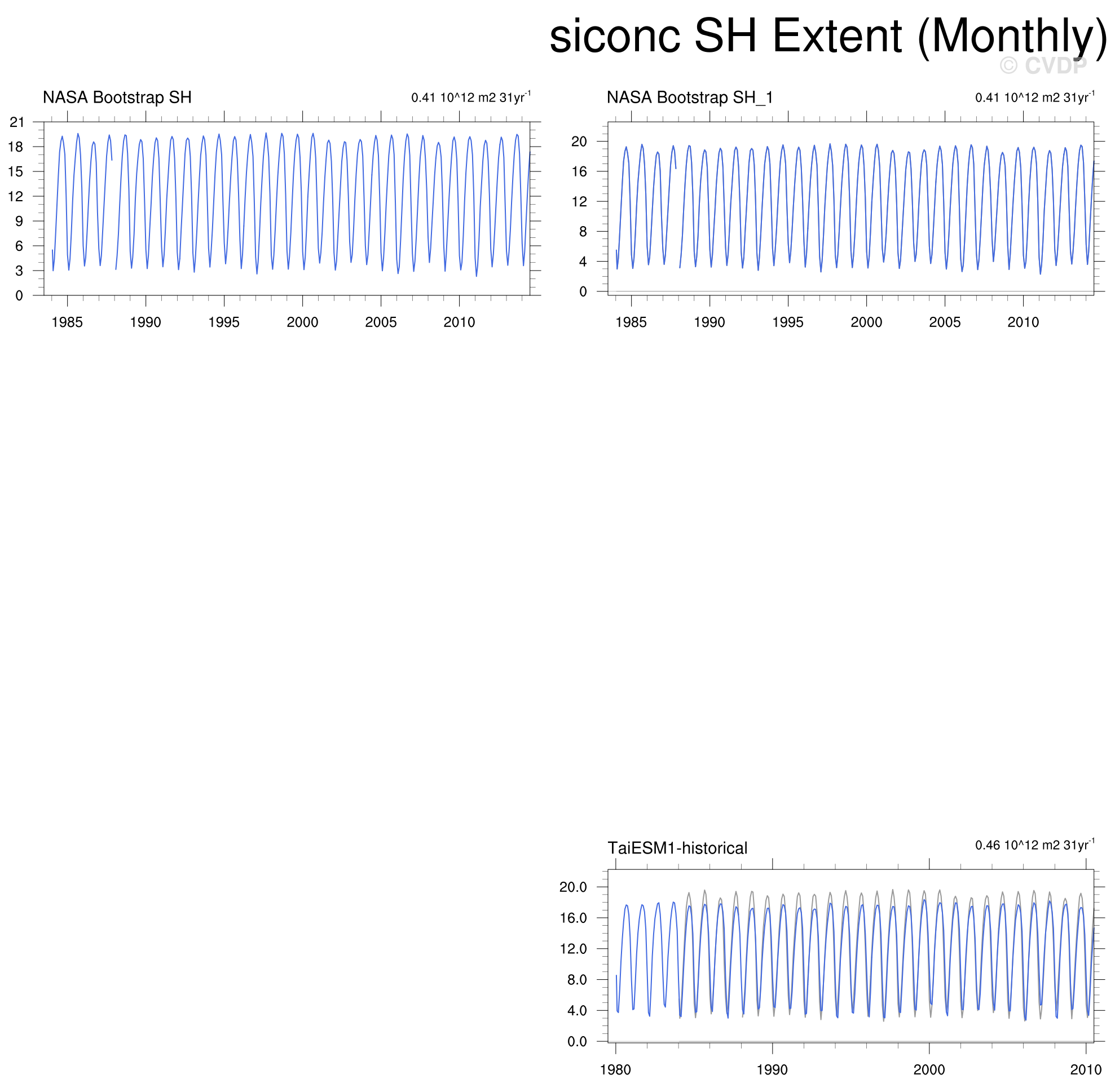Click the 2010 x-axis label in NASA Bootstrap SH_1 plot
This screenshot has height=1092, width=1115.
[1023, 322]
